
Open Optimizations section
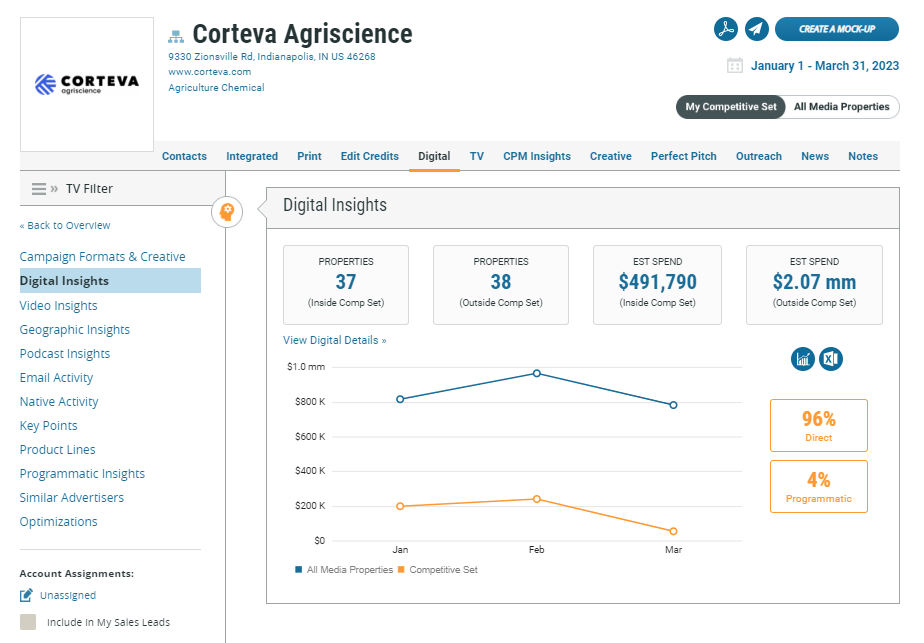click(58, 522)
